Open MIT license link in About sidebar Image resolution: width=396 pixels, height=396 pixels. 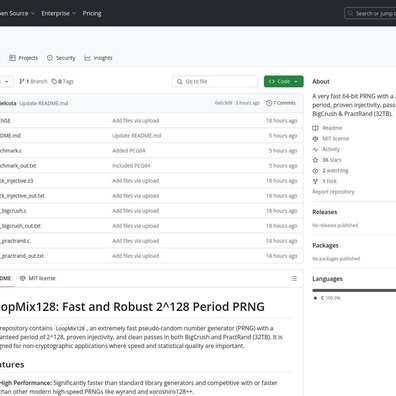pos(336,139)
